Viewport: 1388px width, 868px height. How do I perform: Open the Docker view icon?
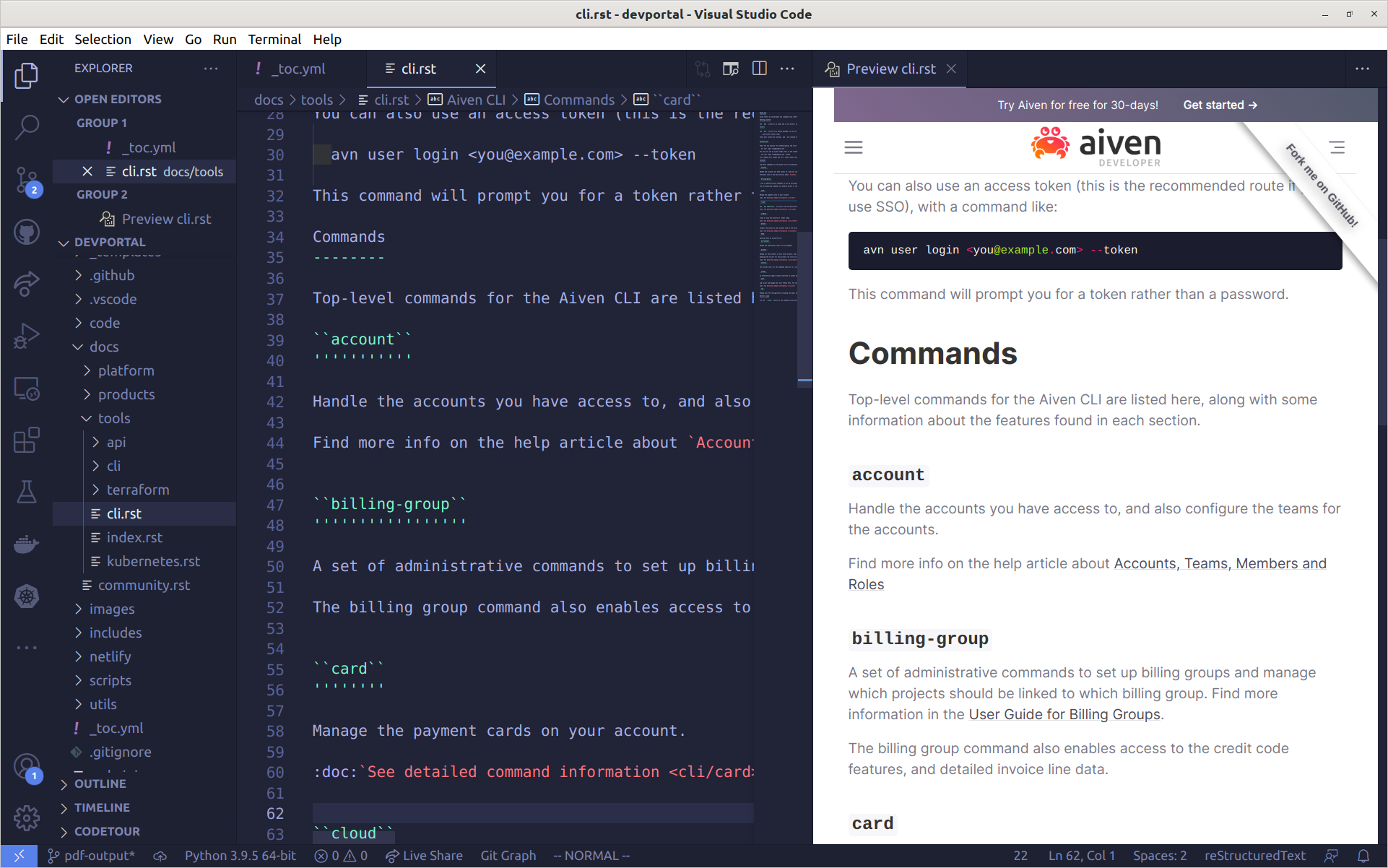tap(27, 544)
